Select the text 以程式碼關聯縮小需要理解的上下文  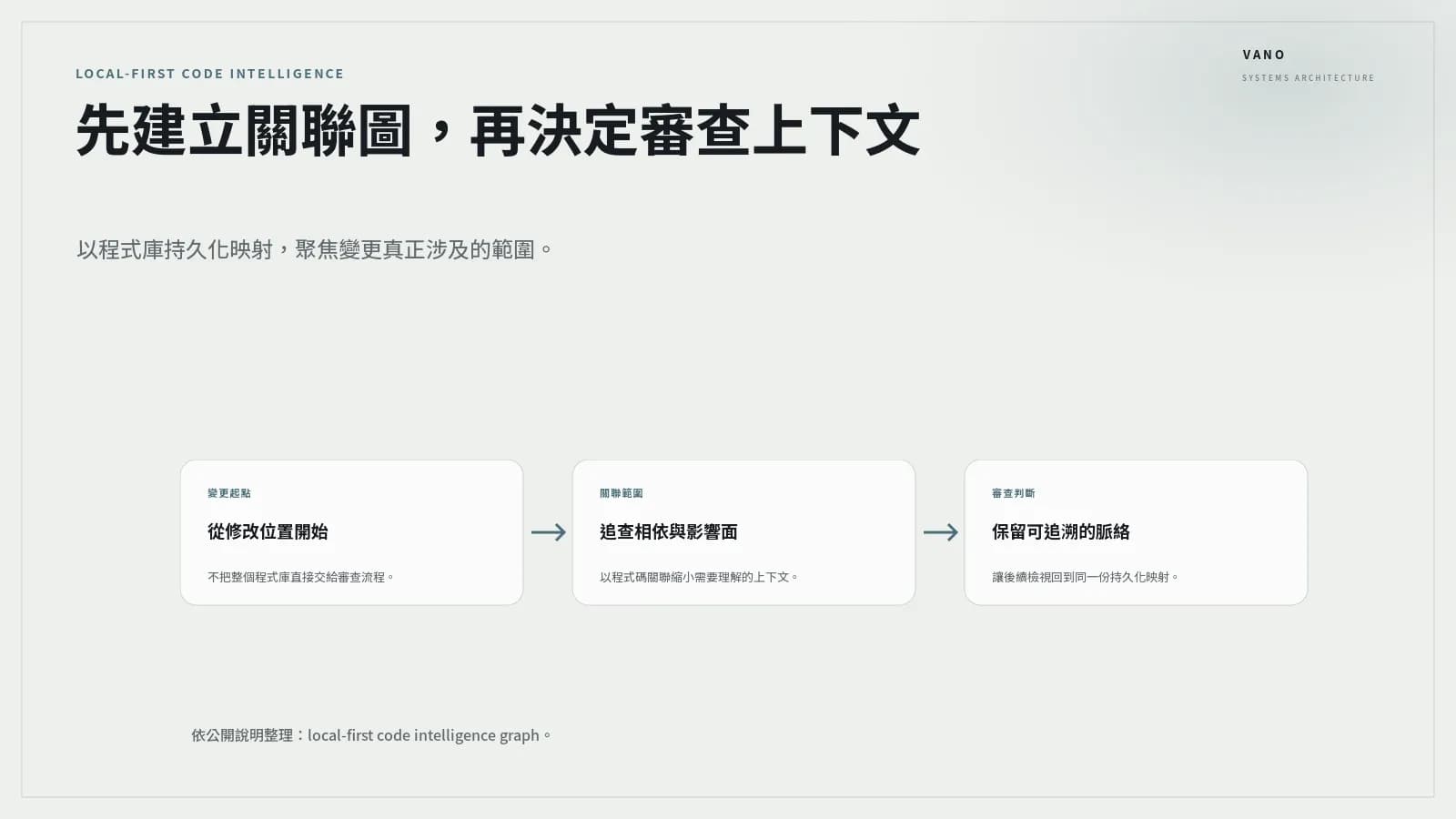pos(699,577)
